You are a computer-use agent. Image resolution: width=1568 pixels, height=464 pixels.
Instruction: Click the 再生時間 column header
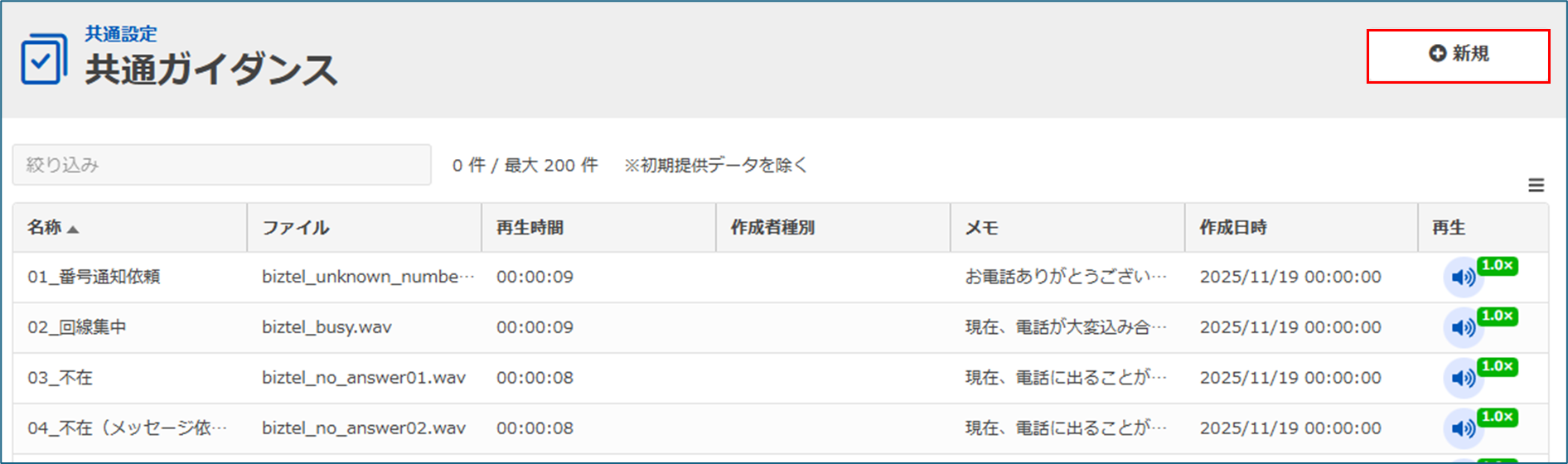click(x=530, y=228)
